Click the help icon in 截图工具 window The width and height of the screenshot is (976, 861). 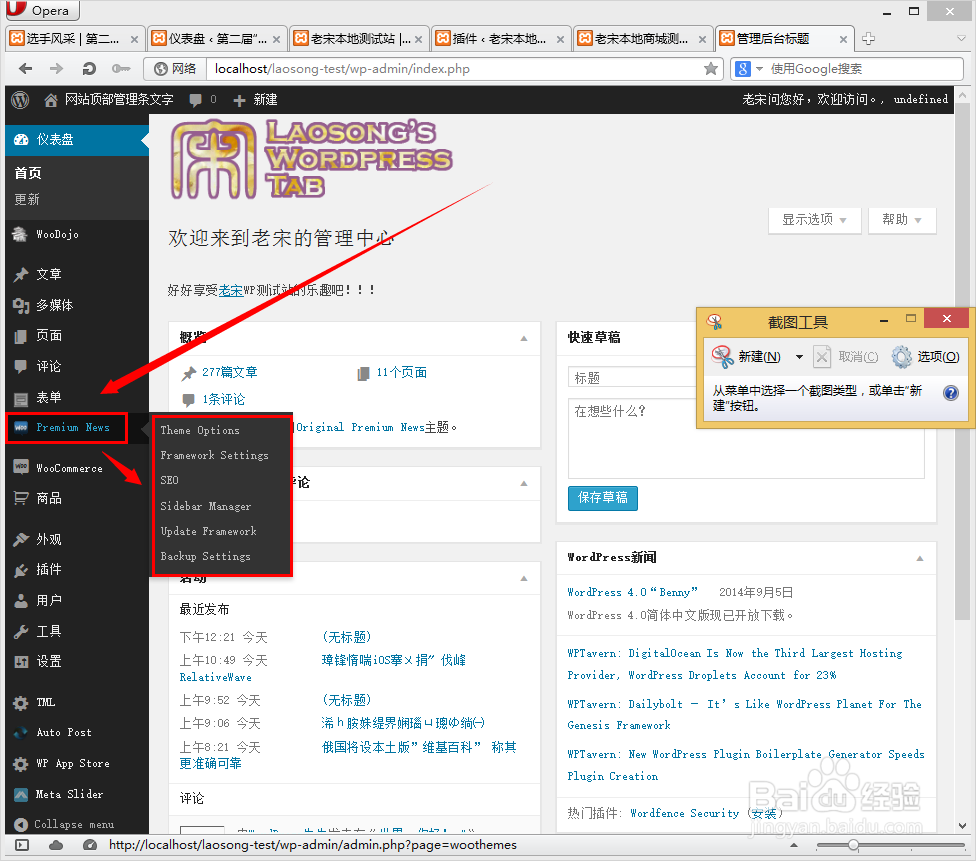(x=950, y=393)
